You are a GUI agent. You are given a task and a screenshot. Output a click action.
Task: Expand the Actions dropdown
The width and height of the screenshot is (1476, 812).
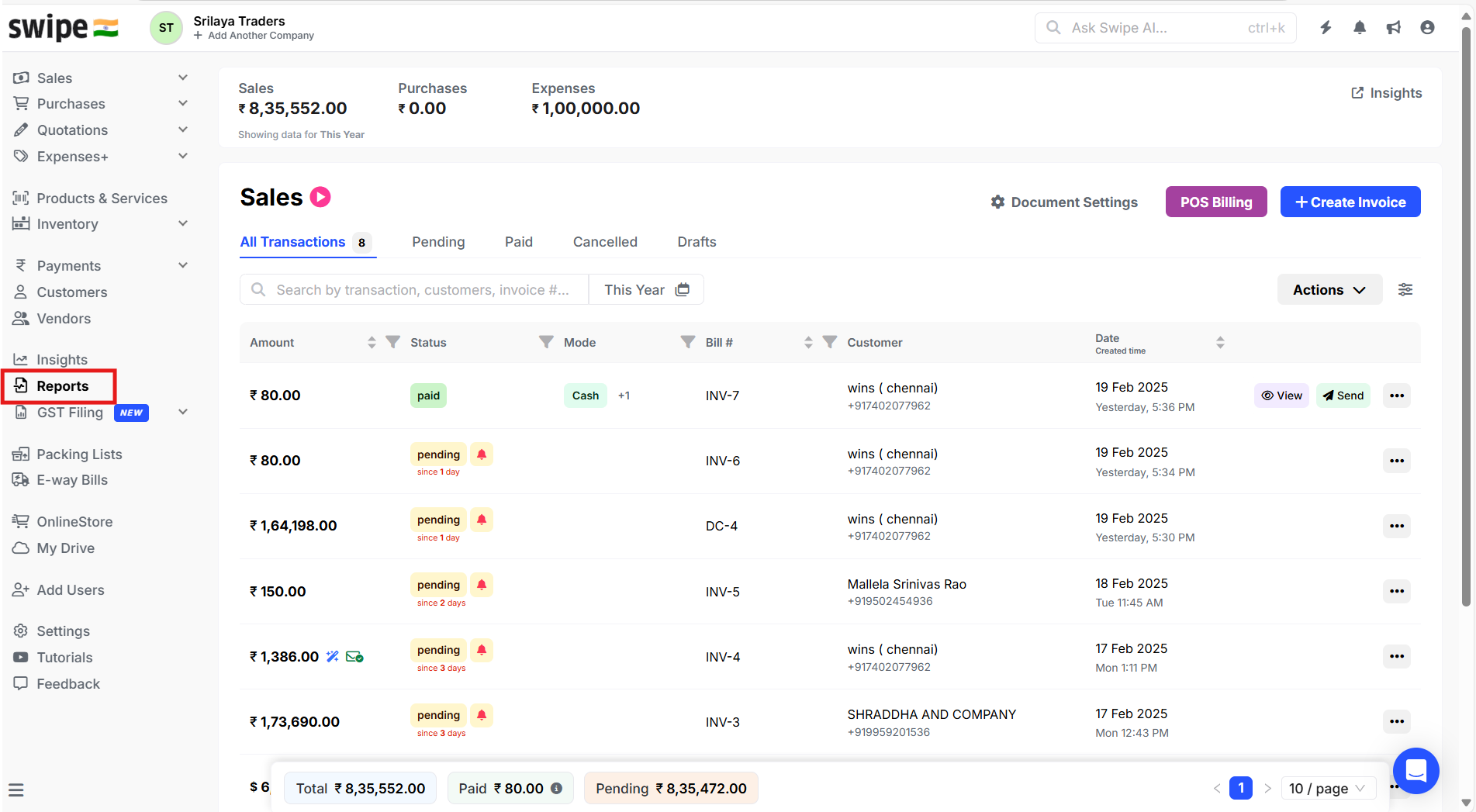[1329, 289]
